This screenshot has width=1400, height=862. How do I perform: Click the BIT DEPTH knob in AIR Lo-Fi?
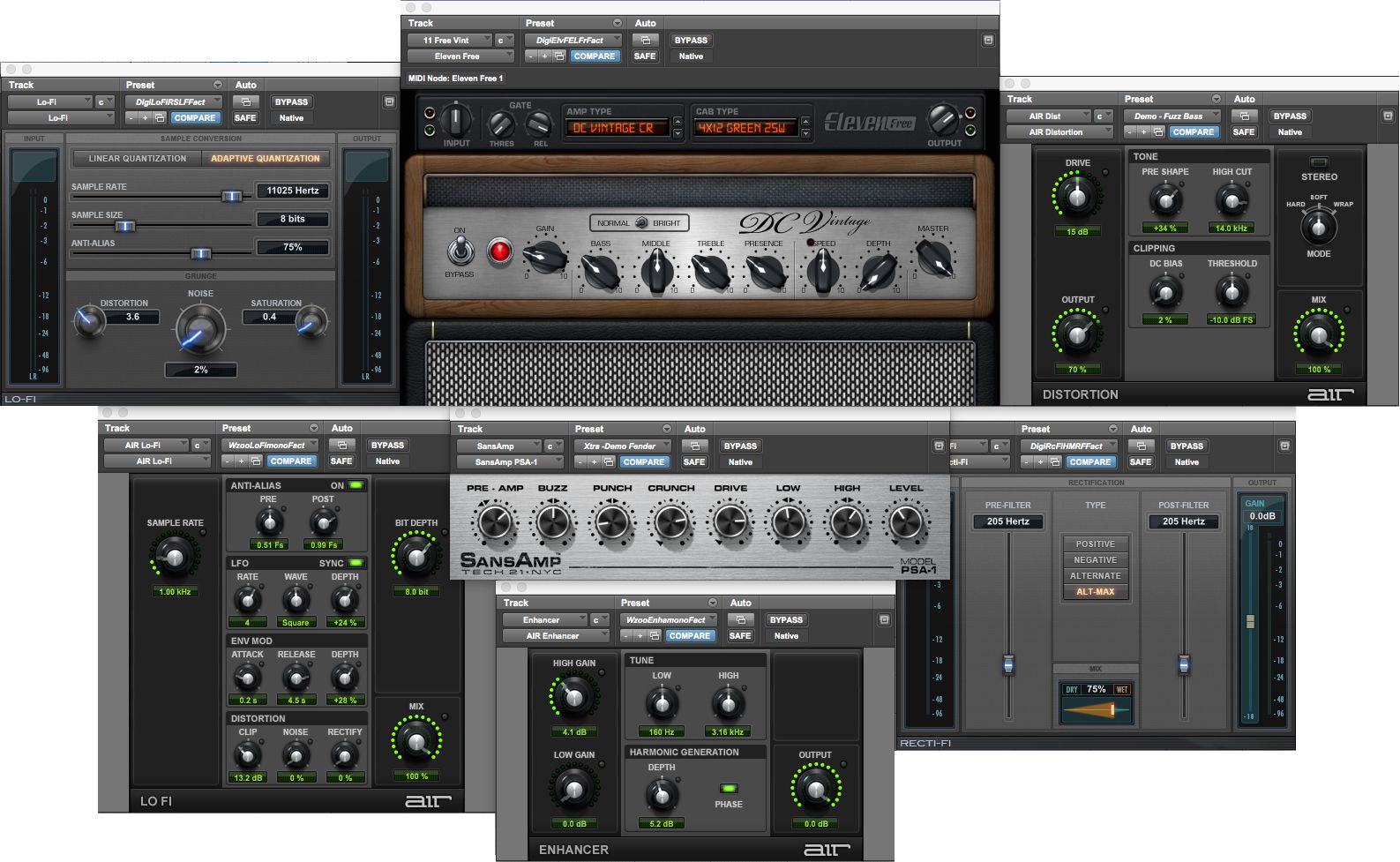point(416,557)
